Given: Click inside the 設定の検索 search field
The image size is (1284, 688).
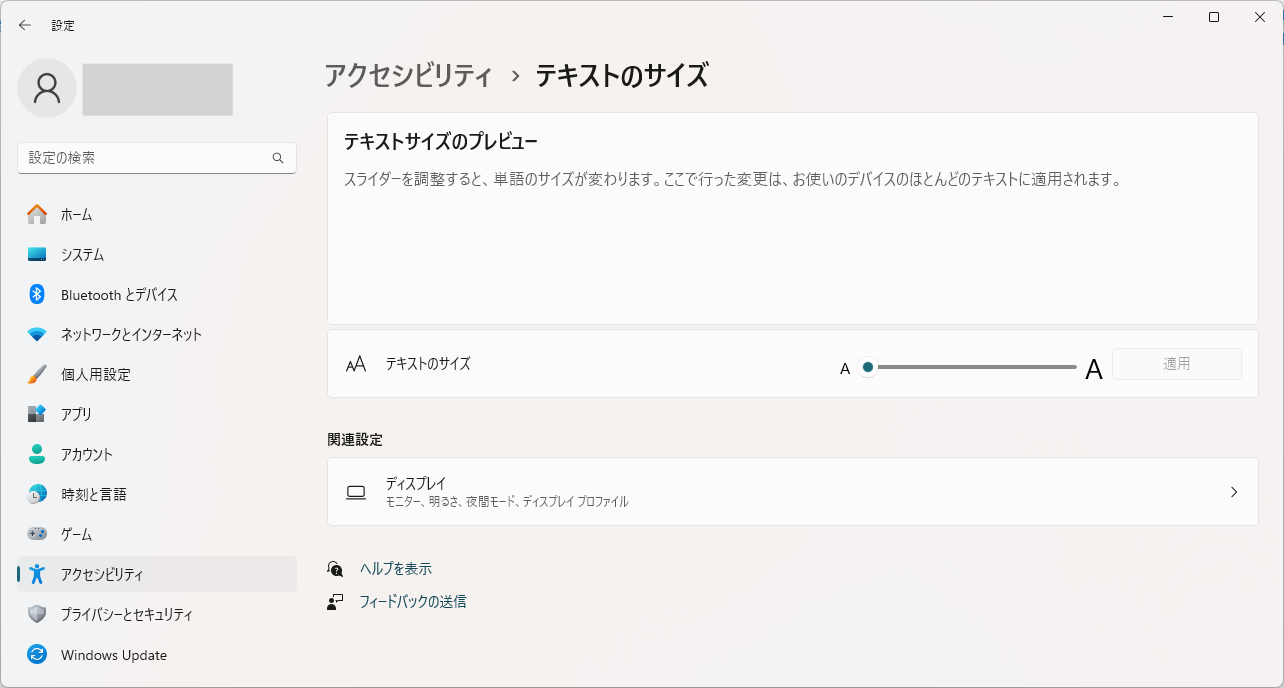Looking at the screenshot, I should (150, 157).
